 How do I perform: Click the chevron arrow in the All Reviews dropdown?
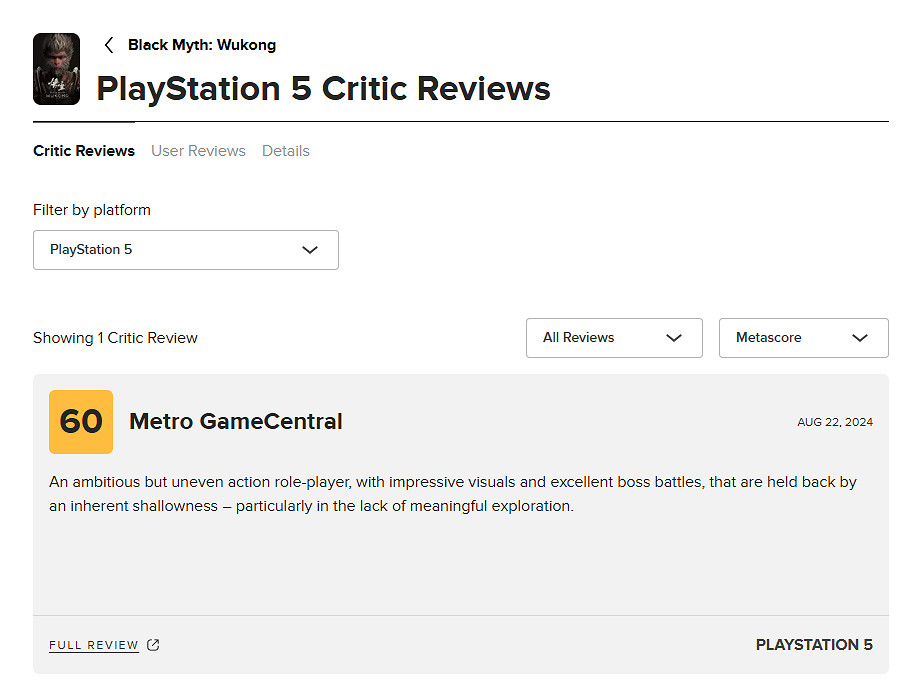point(674,338)
